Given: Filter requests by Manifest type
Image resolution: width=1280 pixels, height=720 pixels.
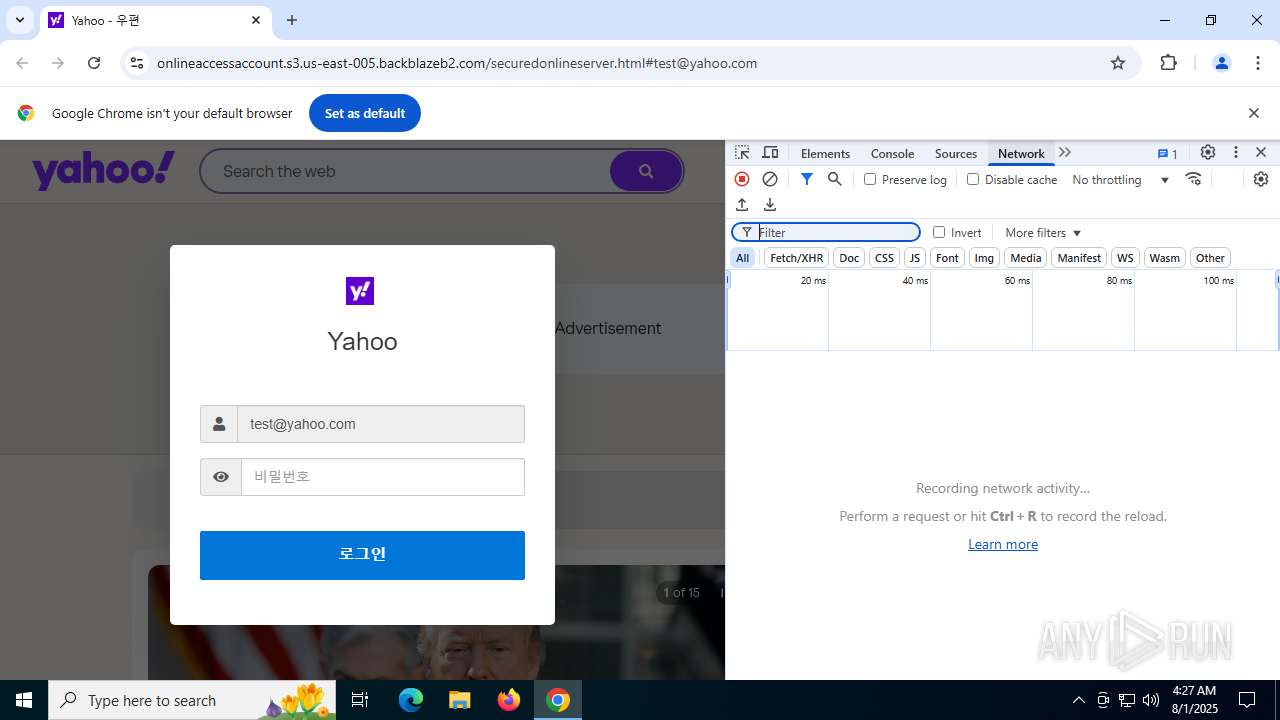Looking at the screenshot, I should 1079,258.
